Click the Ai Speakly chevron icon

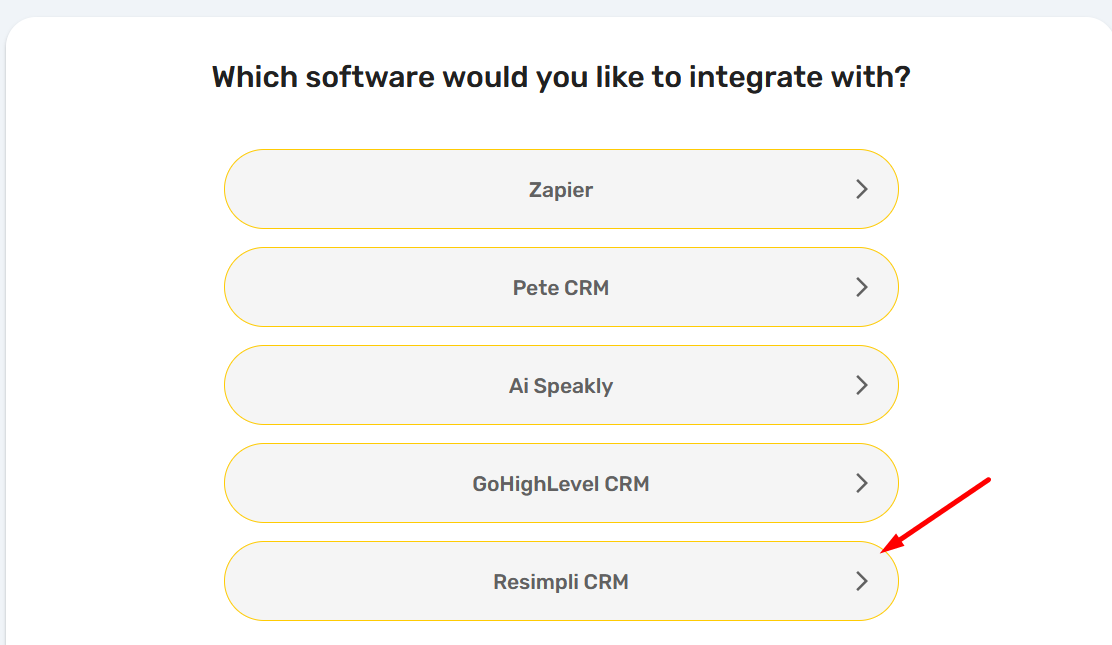click(862, 385)
